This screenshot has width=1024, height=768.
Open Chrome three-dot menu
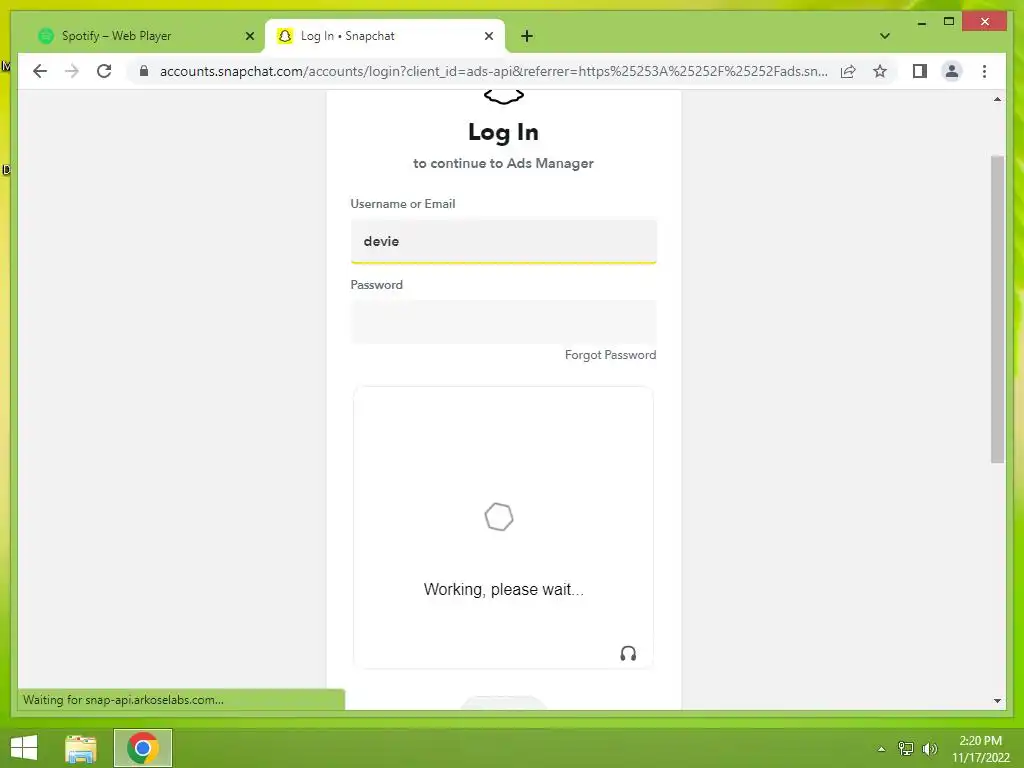coord(984,71)
